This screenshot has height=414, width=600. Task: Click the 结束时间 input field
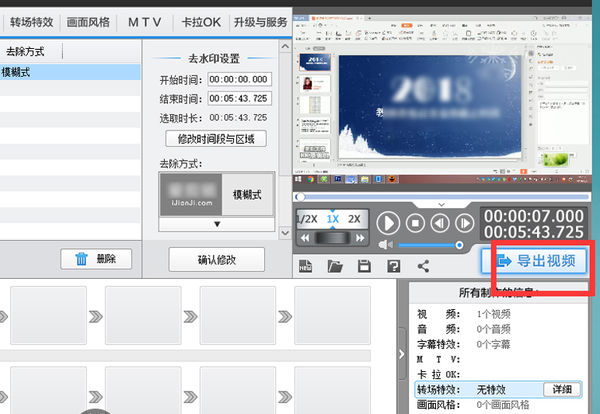pos(240,98)
